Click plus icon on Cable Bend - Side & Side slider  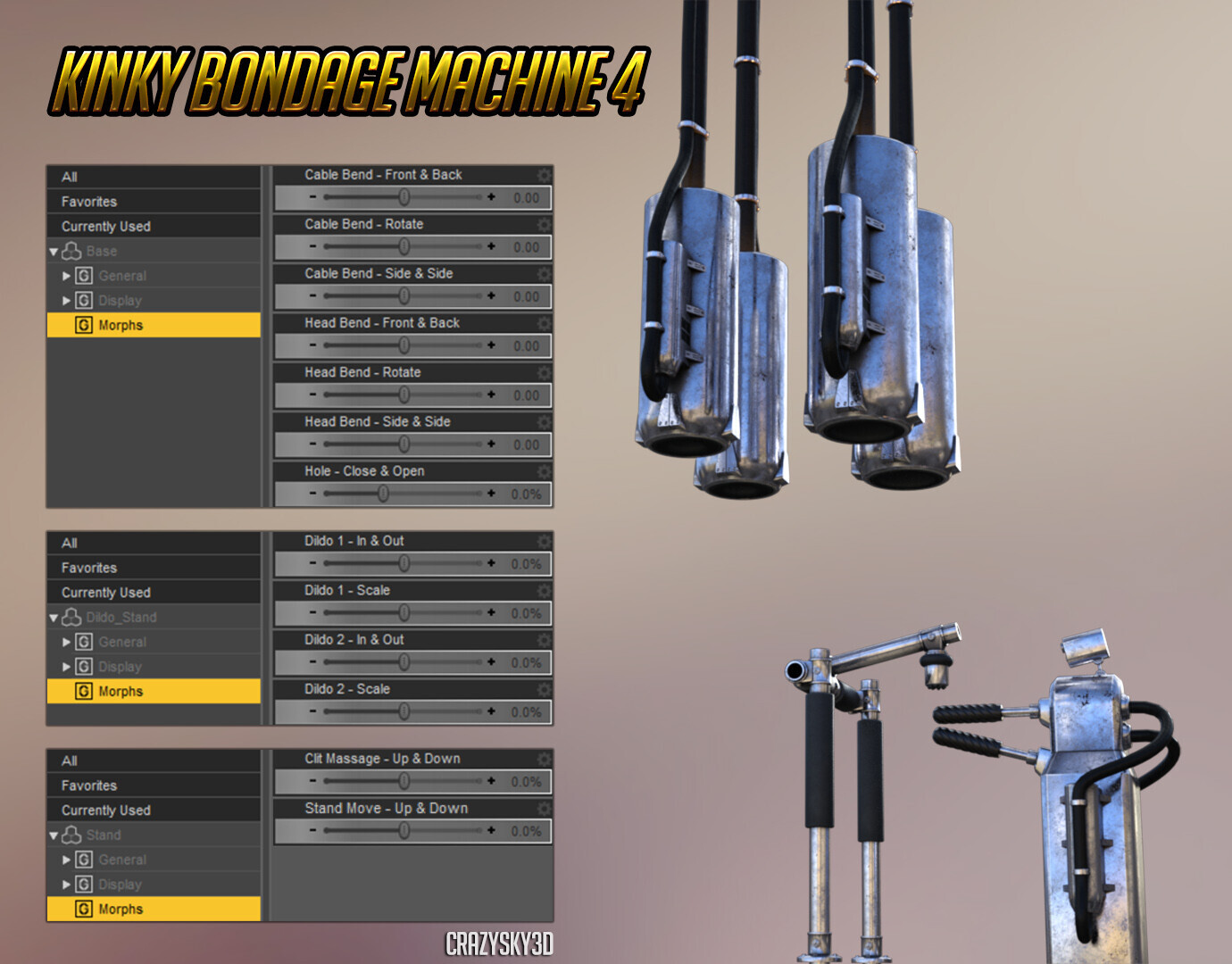[491, 295]
